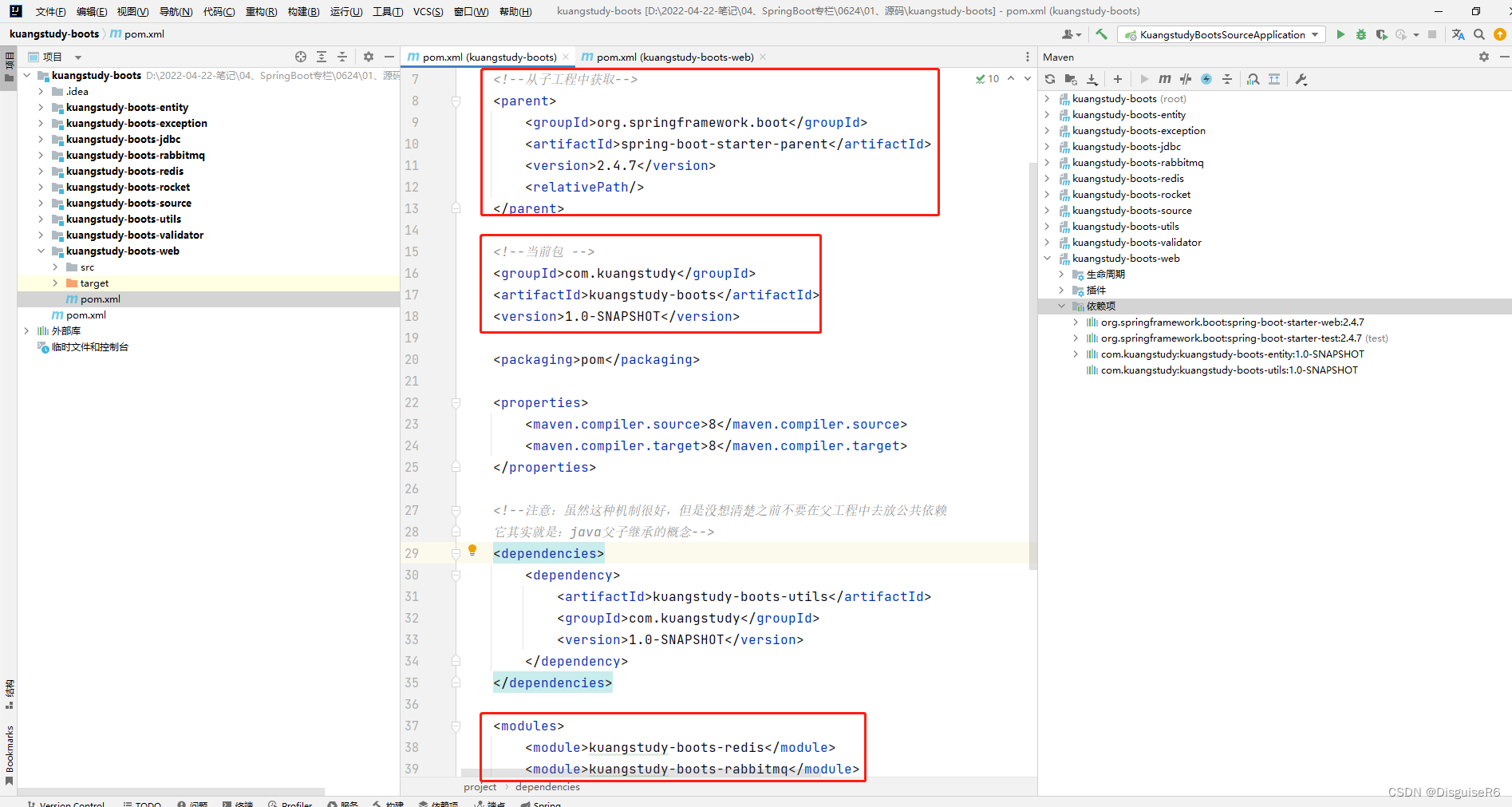The height and width of the screenshot is (807, 1512).
Task: Add a Maven project with plus icon
Action: point(1118,79)
